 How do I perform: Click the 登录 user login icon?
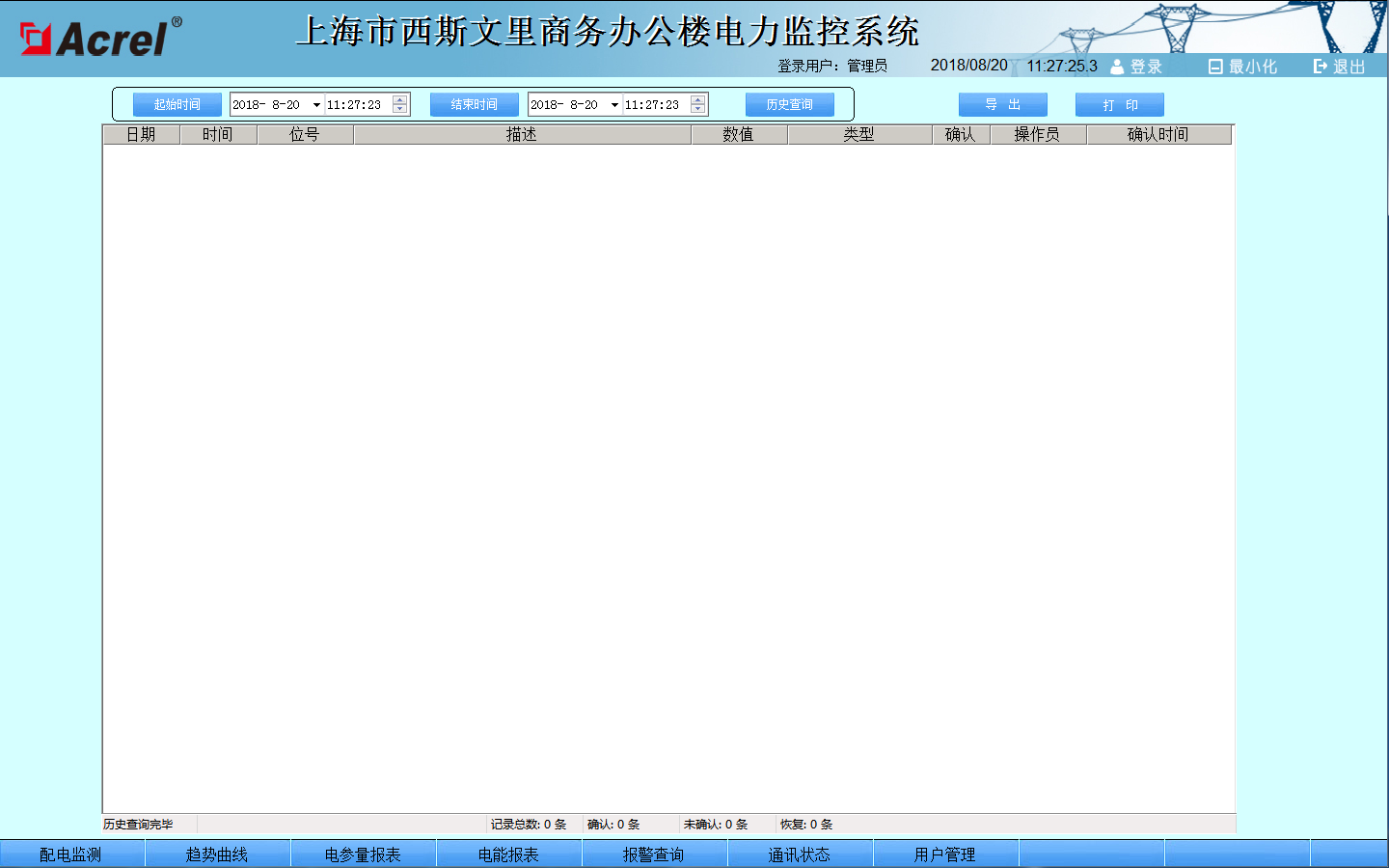tap(1117, 67)
